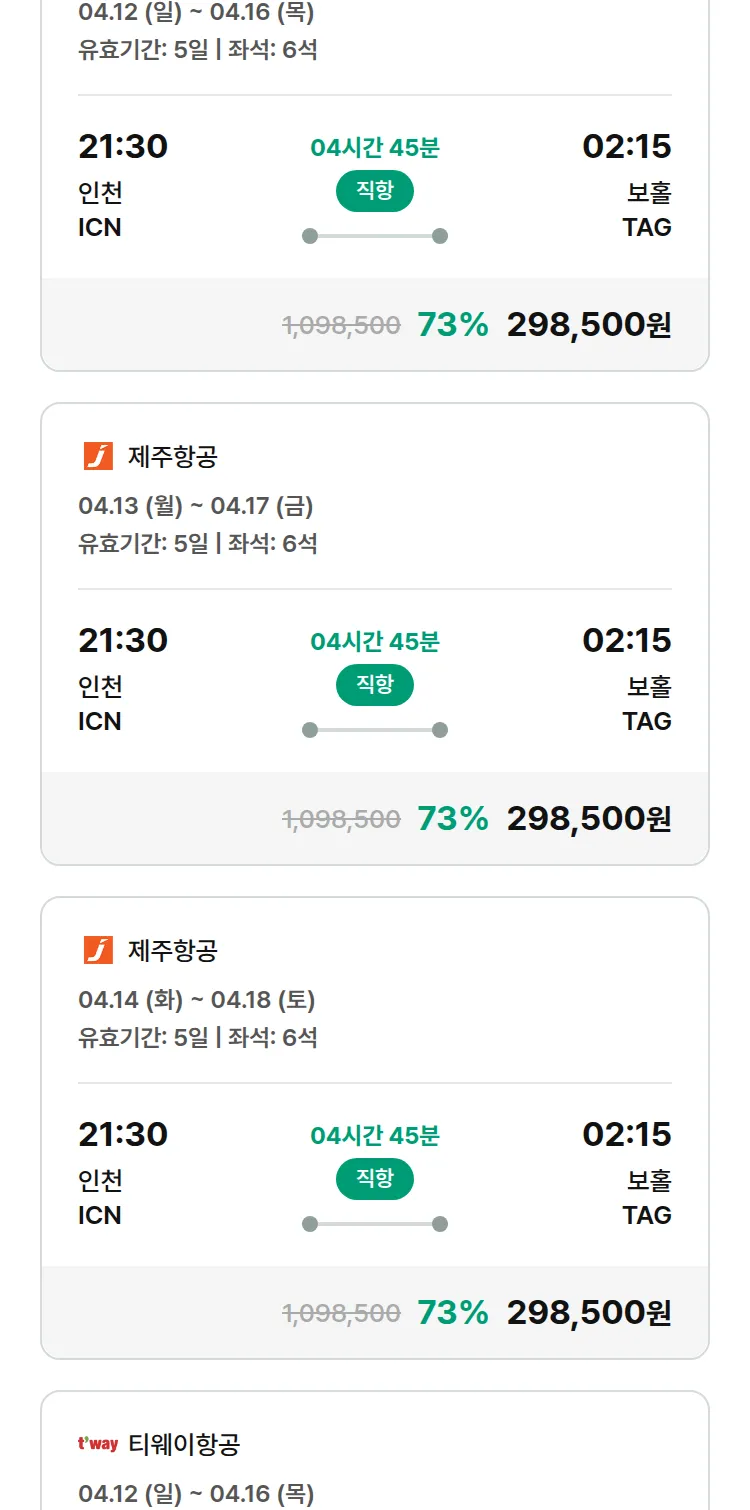750x1510 pixels.
Task: Select the 298,500원 price in 04.14 flight card
Action: tap(589, 1313)
